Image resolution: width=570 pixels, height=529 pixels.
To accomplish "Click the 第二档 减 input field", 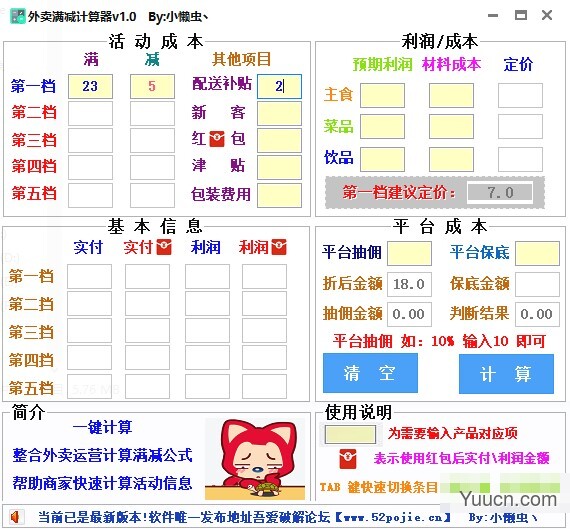I will (152, 113).
